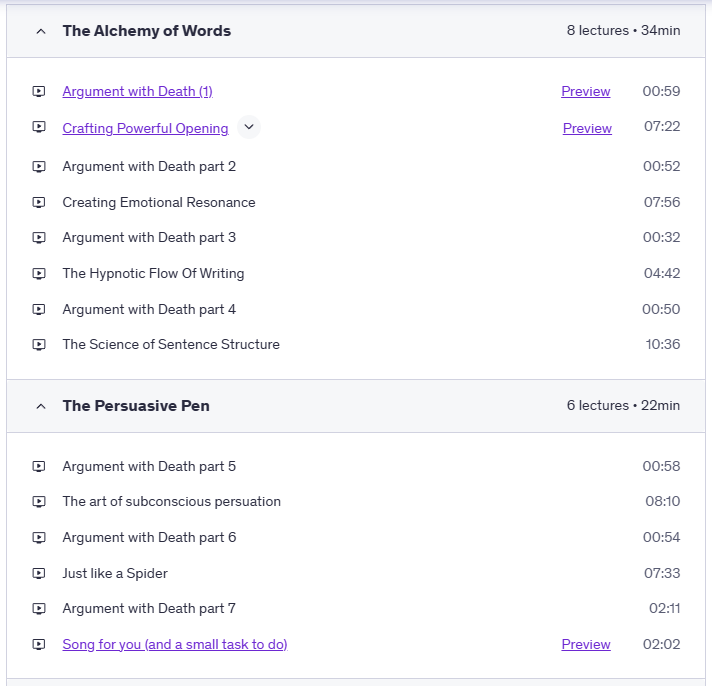Preview the Song for you lecture
712x686 pixels.
585,644
